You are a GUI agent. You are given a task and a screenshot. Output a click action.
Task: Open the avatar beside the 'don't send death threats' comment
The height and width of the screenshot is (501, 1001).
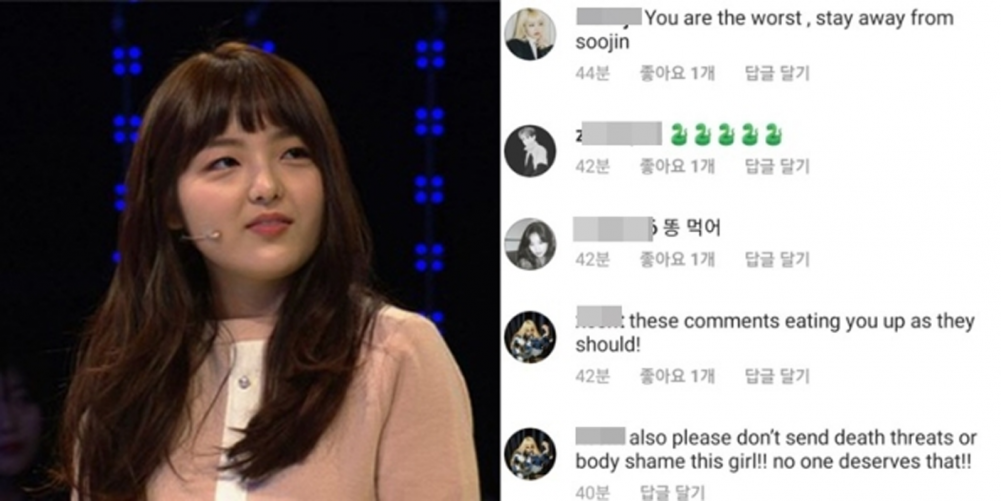(530, 454)
